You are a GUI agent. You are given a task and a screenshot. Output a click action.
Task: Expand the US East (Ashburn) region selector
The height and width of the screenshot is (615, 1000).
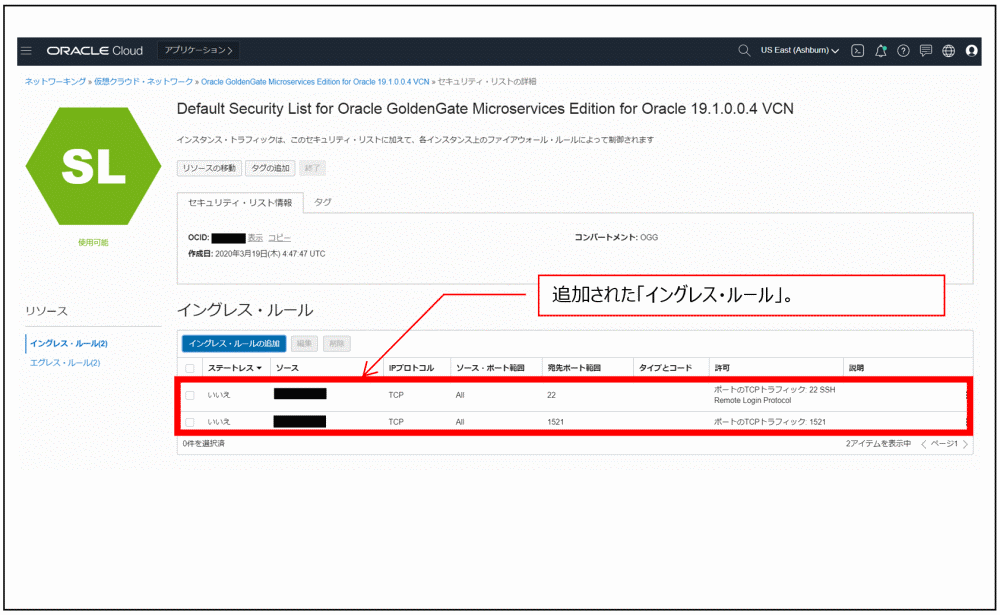click(799, 50)
